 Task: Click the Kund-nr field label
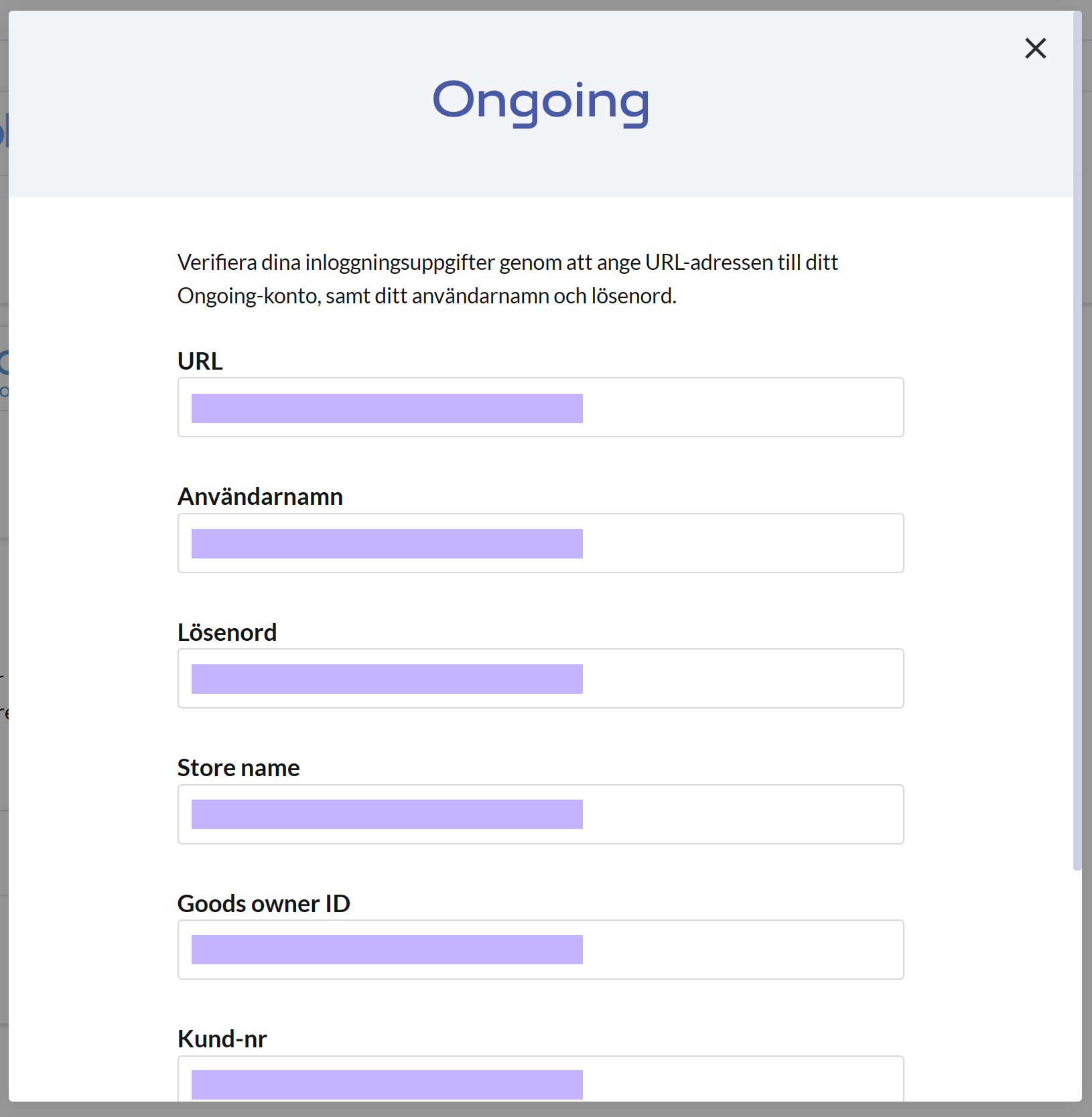click(x=222, y=1039)
